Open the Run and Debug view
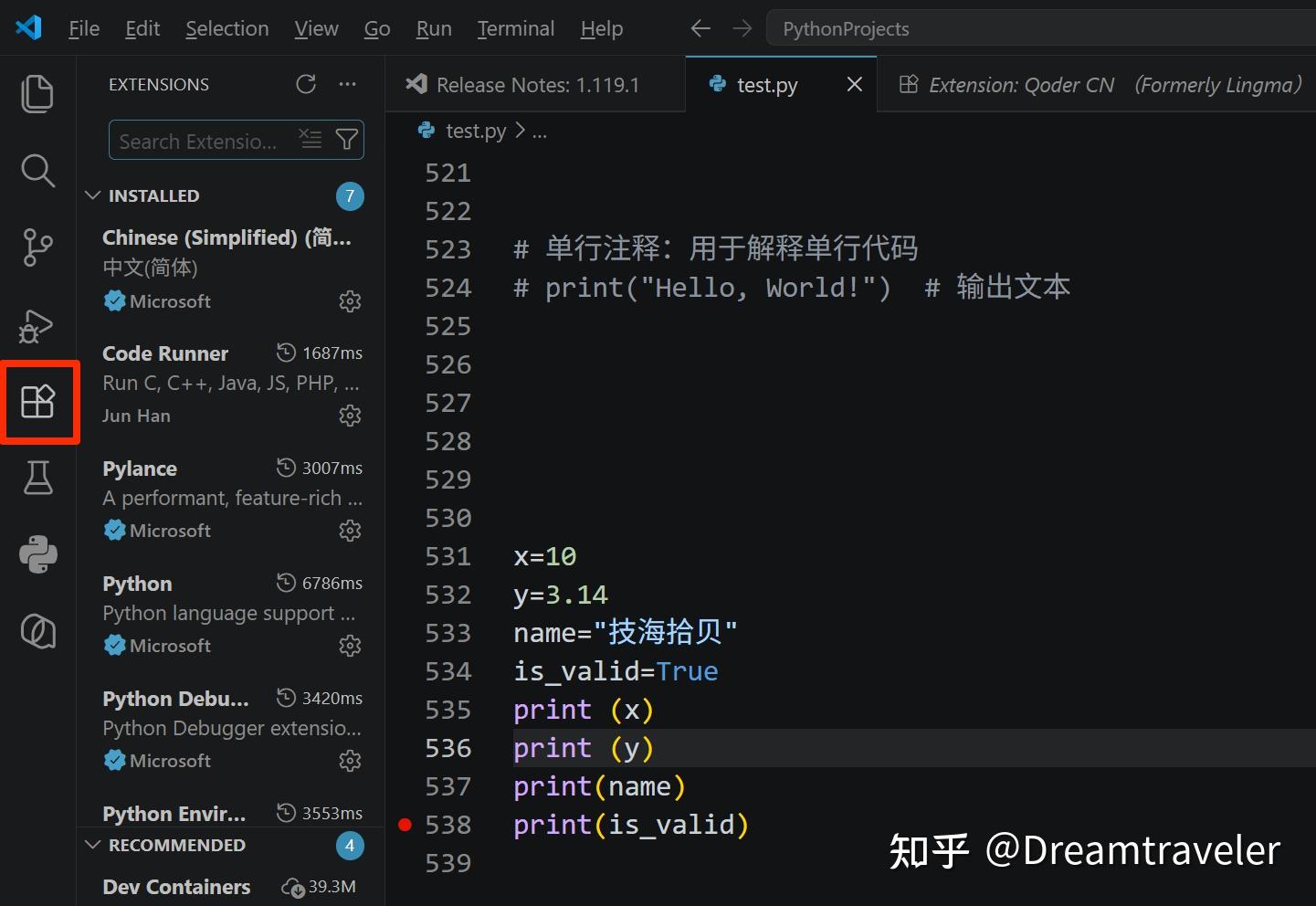The height and width of the screenshot is (906, 1316). point(37,325)
